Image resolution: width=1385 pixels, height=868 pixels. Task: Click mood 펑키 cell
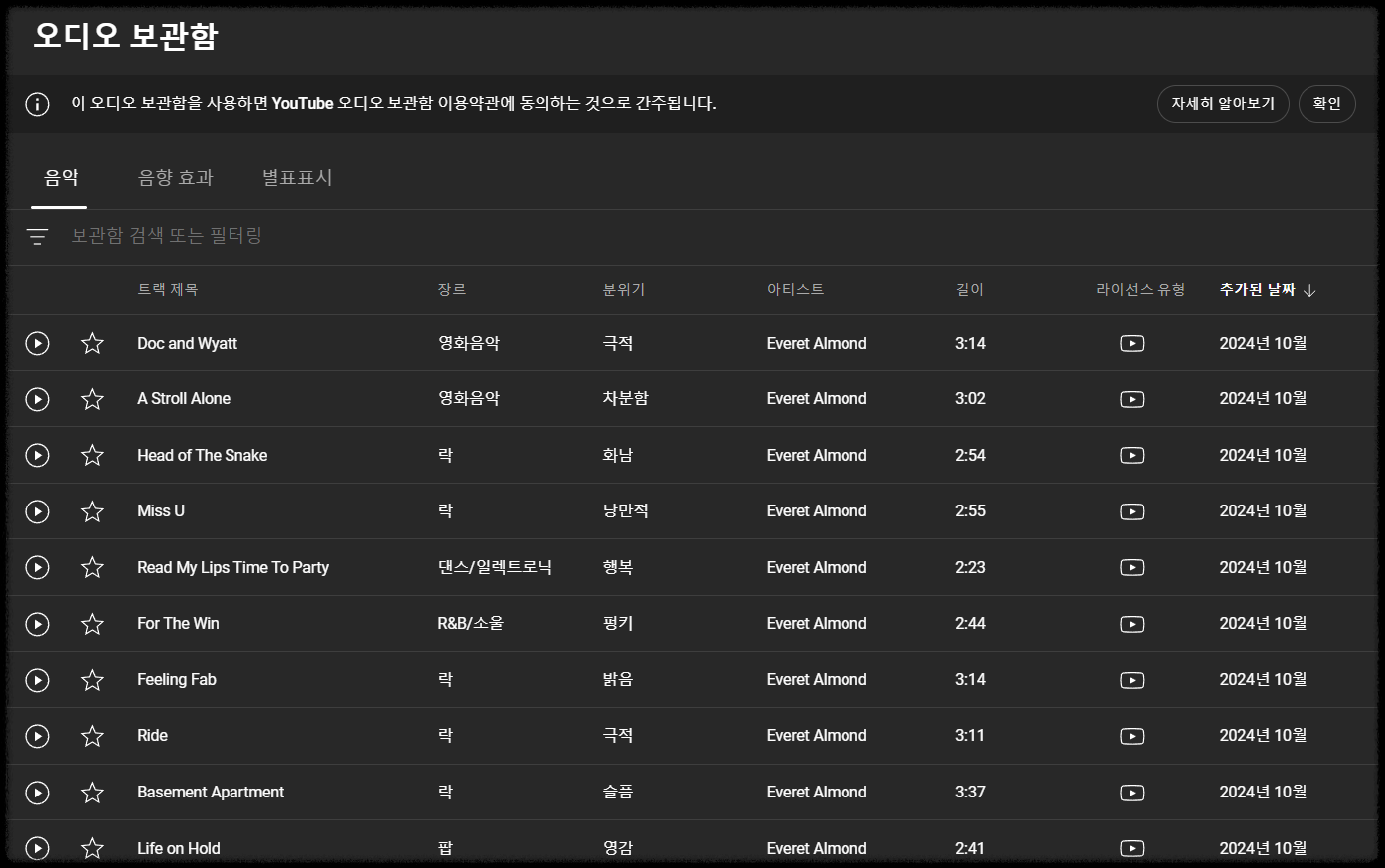pyautogui.click(x=618, y=624)
